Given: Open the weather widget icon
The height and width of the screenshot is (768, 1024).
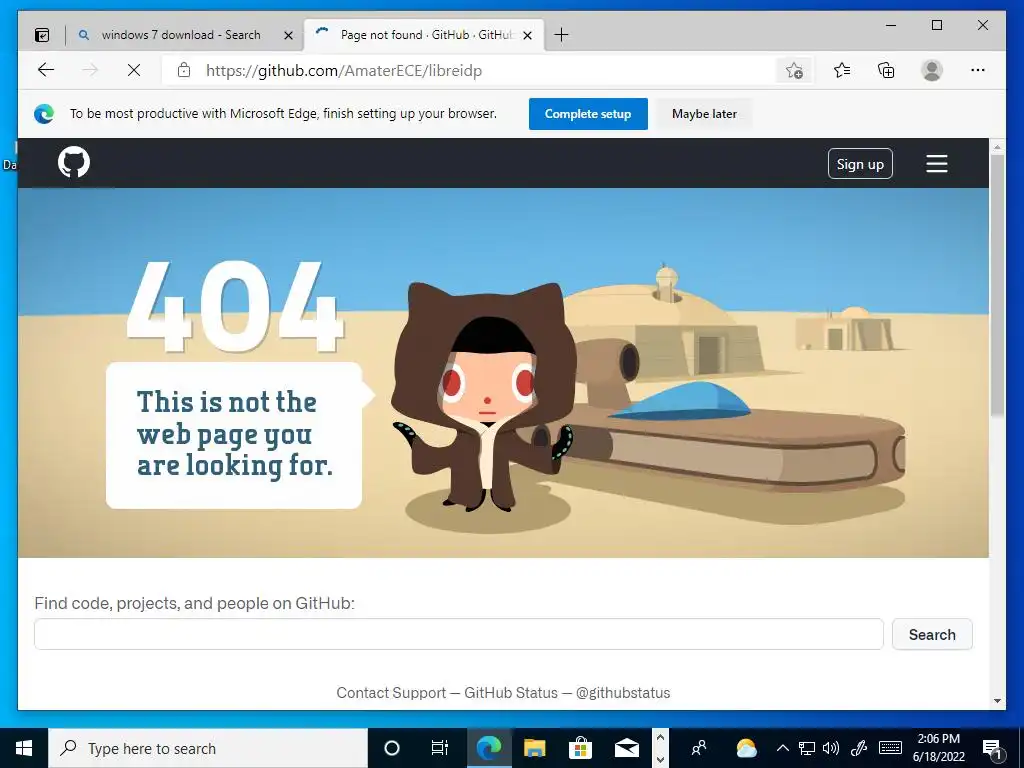Looking at the screenshot, I should point(746,748).
